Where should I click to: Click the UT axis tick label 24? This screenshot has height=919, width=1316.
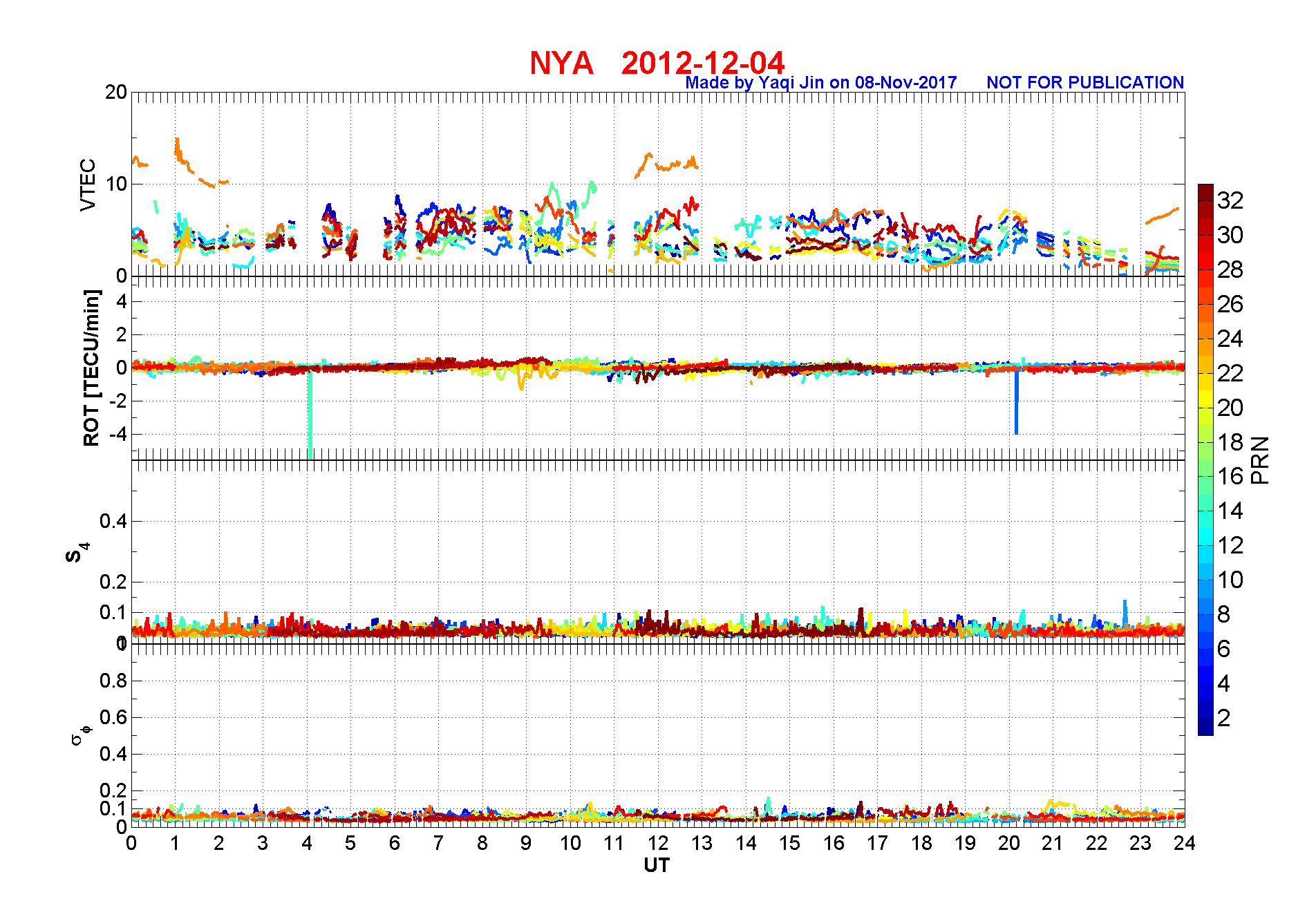pos(1185,843)
